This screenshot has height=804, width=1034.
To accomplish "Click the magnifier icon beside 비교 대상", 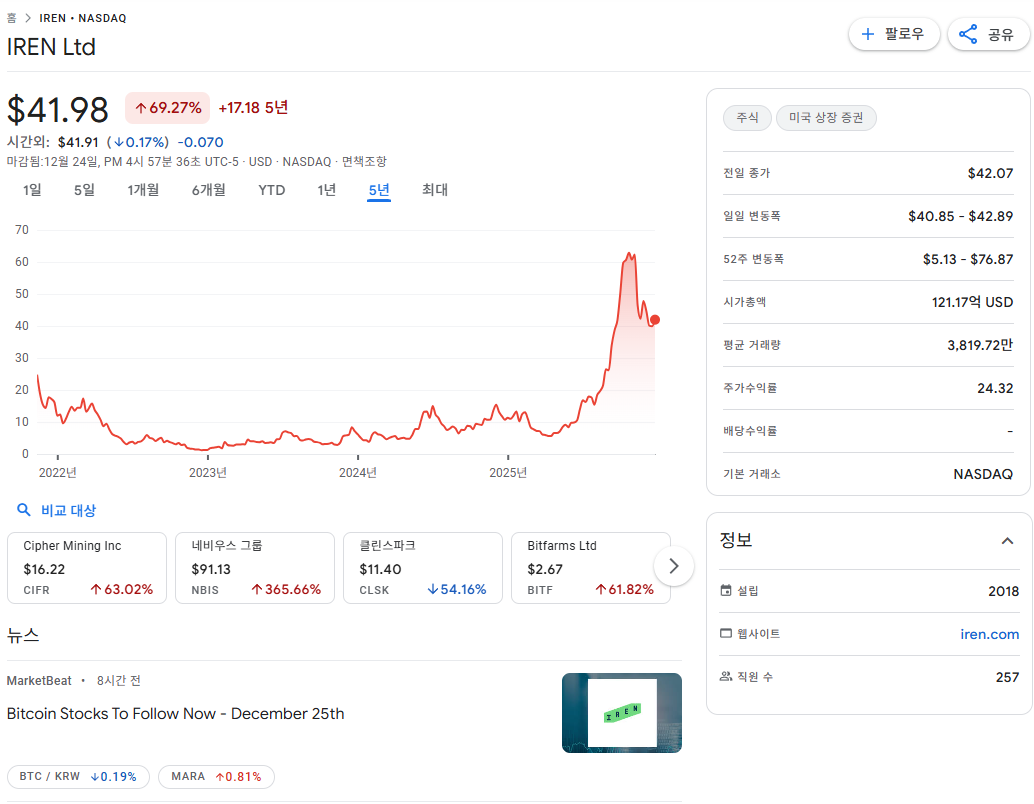I will pyautogui.click(x=23, y=510).
